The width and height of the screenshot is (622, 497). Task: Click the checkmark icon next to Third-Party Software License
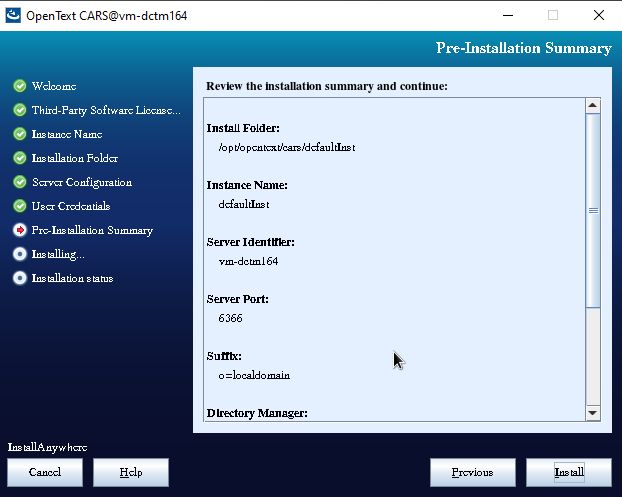19,110
